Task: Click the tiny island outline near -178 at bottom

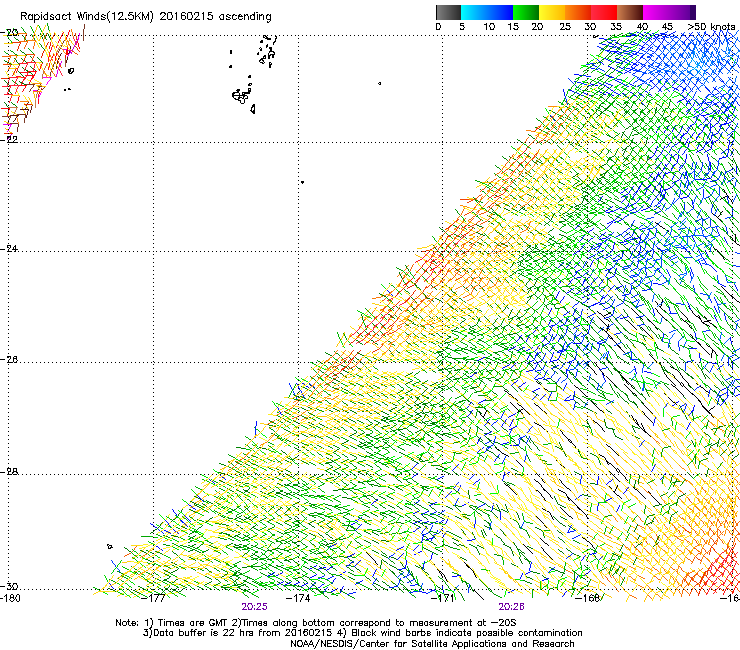Action: point(109,546)
